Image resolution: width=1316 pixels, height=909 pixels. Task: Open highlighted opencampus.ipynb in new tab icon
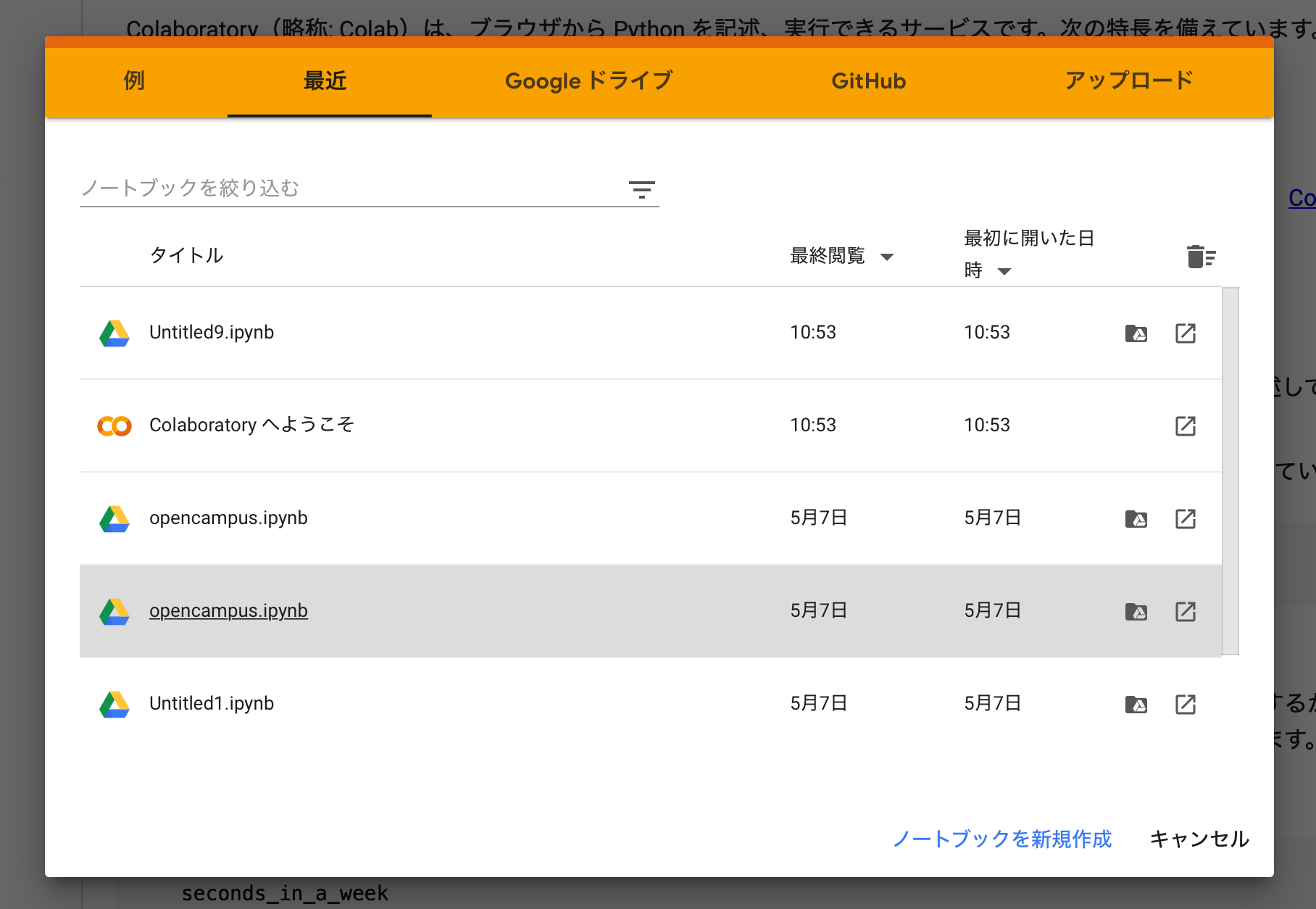pos(1186,612)
